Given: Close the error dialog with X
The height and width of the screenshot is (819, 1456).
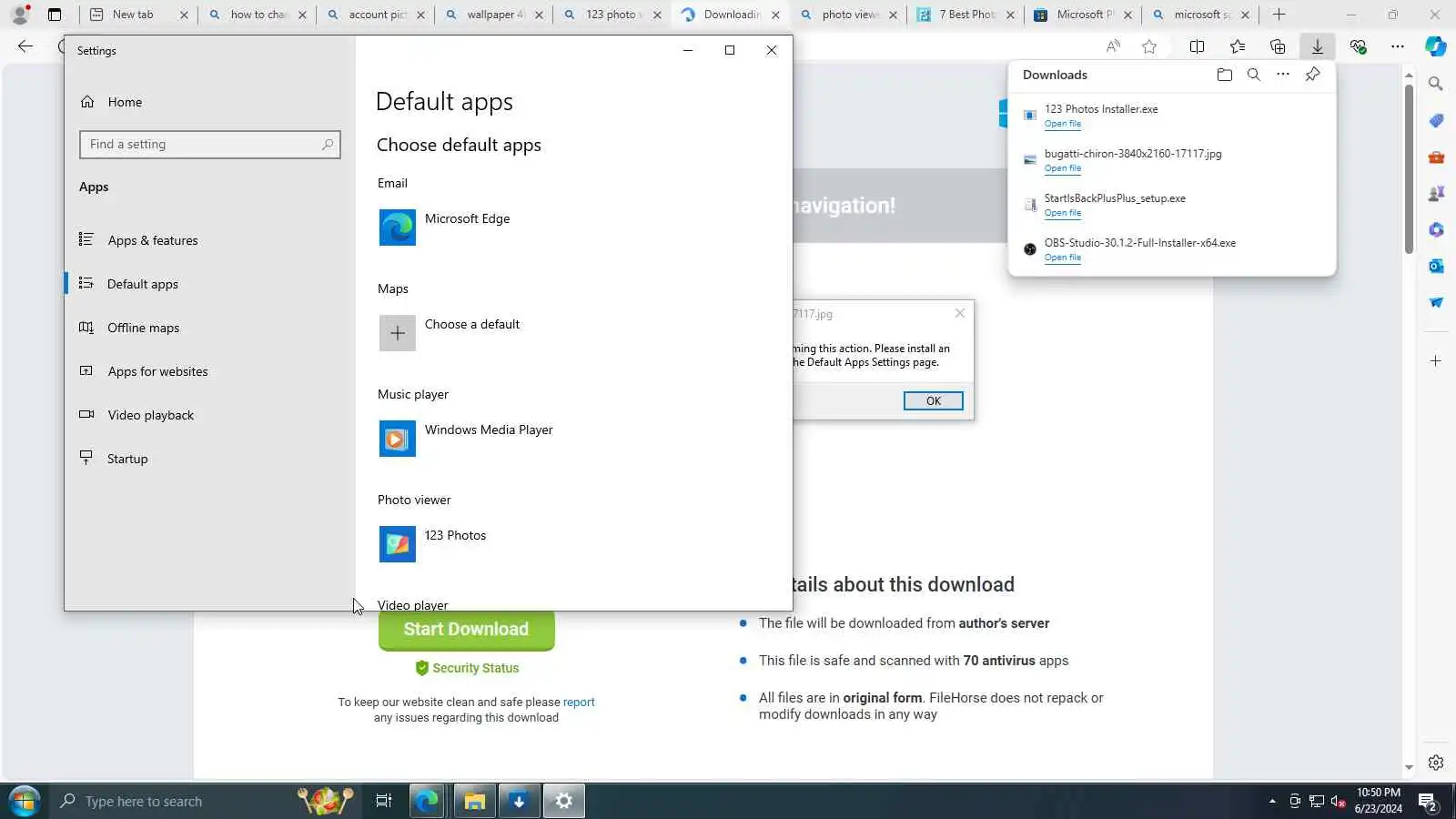Looking at the screenshot, I should pos(959,313).
